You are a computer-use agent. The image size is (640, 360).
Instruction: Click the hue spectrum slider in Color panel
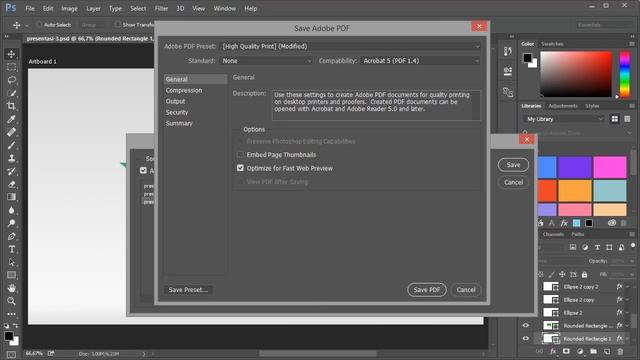(x=625, y=74)
